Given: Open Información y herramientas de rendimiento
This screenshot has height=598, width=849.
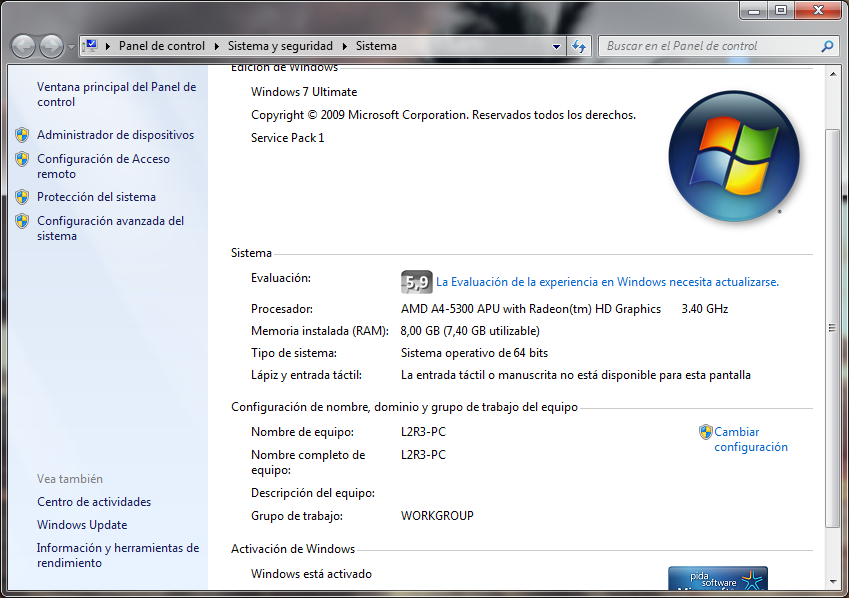Looking at the screenshot, I should coord(117,555).
